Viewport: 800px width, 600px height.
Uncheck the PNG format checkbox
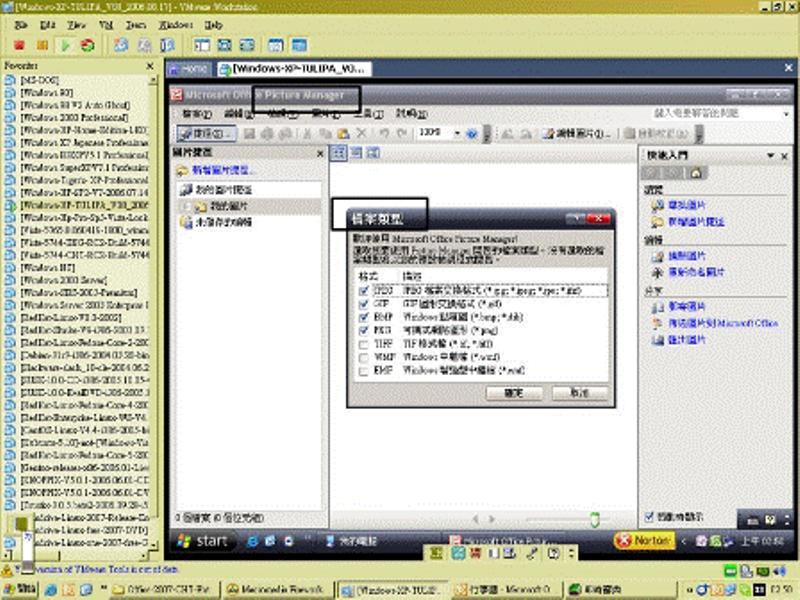[363, 331]
